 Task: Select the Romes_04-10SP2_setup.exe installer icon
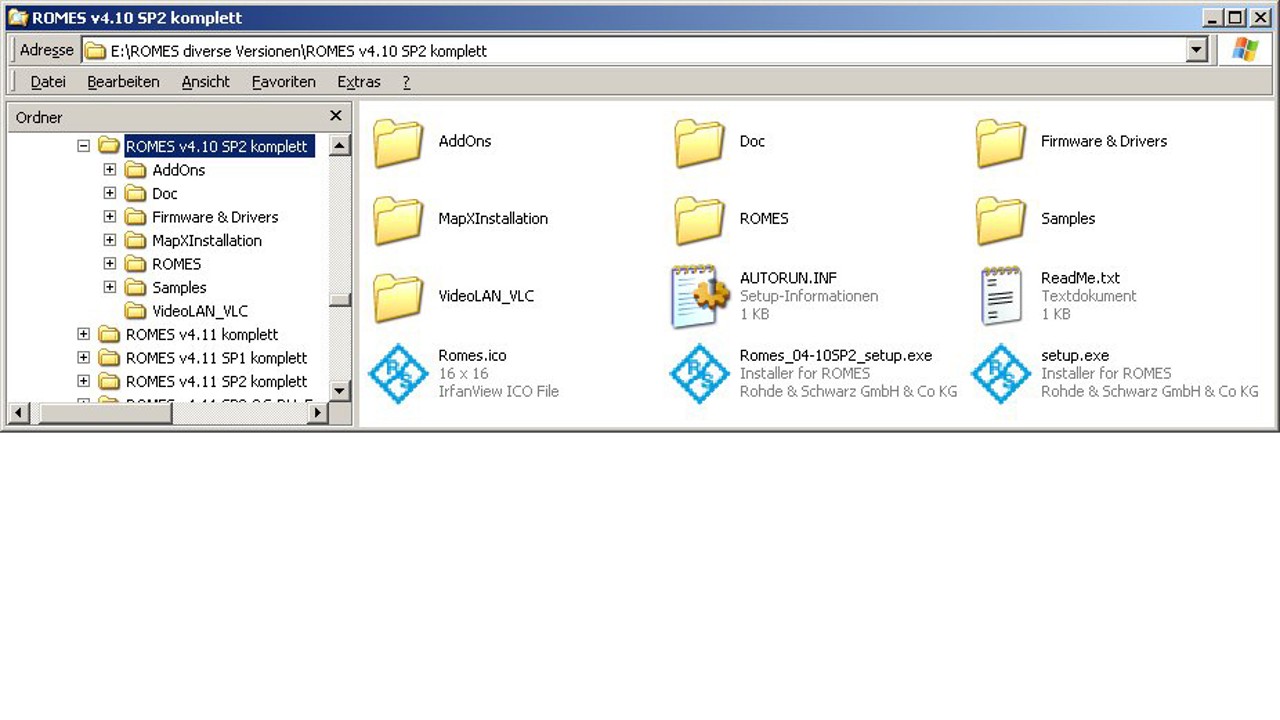(x=699, y=374)
